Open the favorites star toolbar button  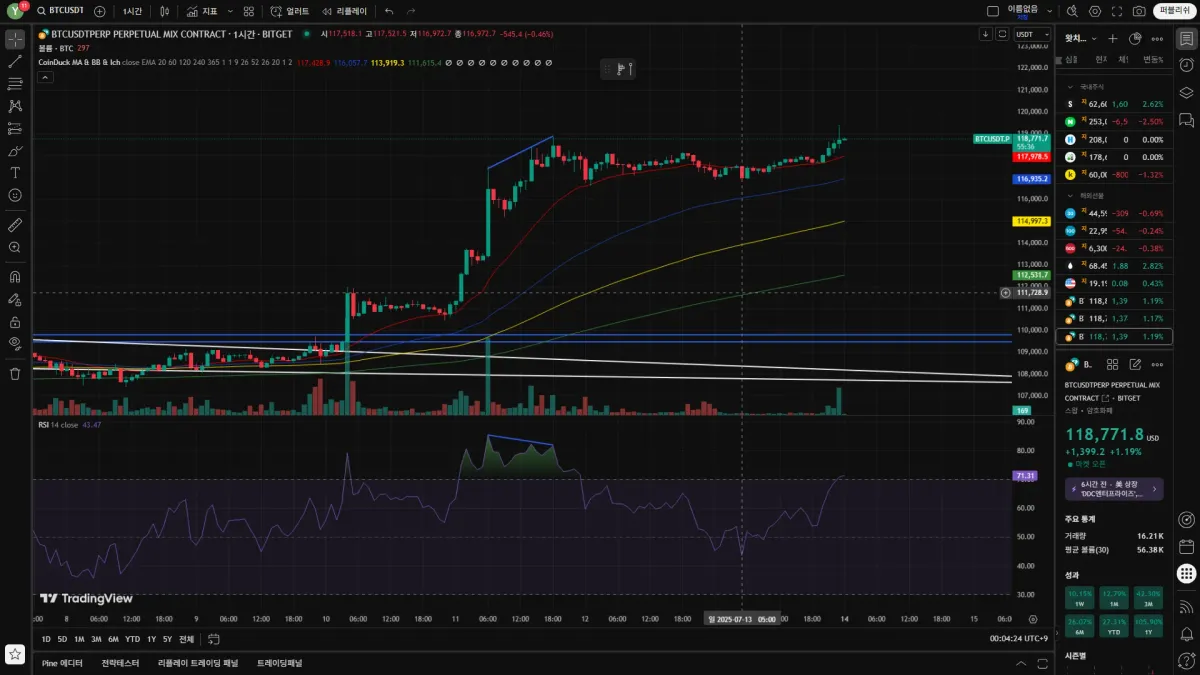pos(15,653)
